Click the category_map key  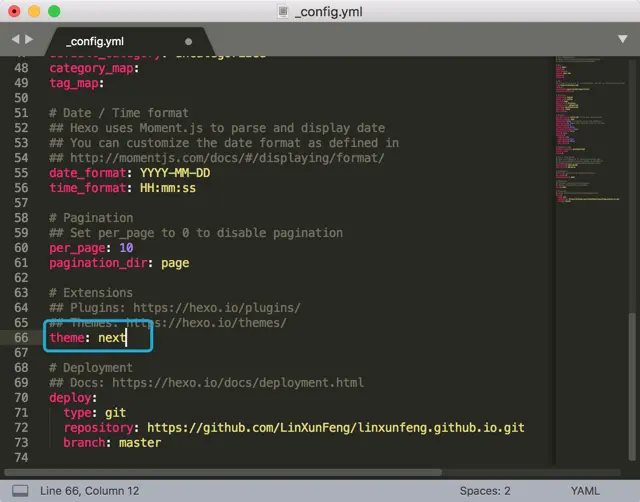point(91,69)
